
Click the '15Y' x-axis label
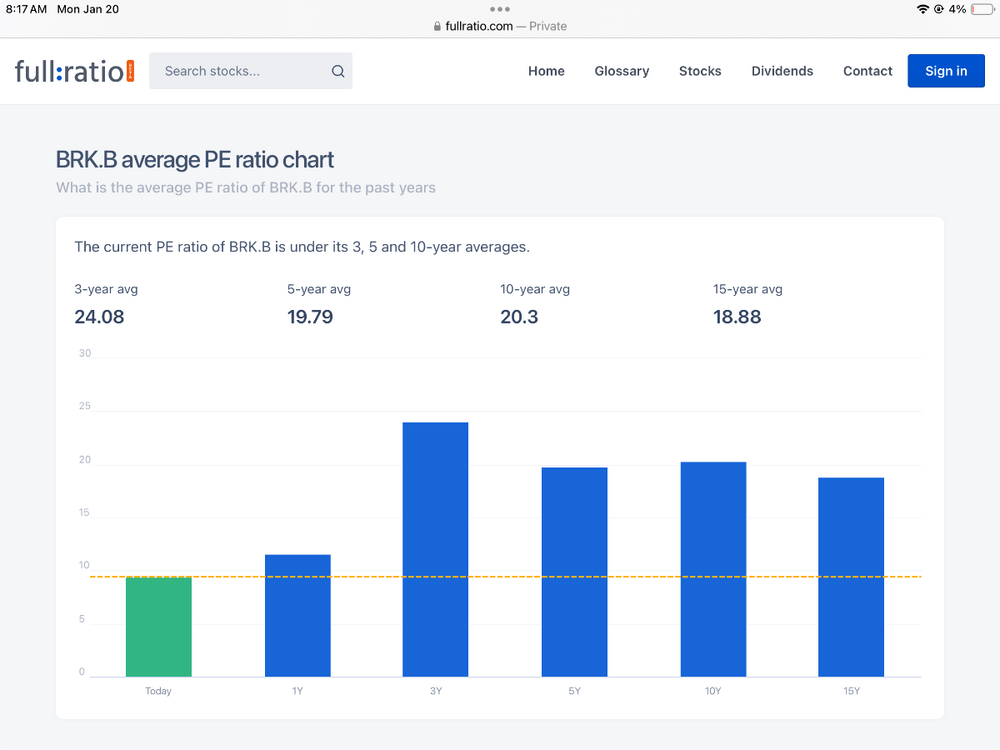[851, 691]
